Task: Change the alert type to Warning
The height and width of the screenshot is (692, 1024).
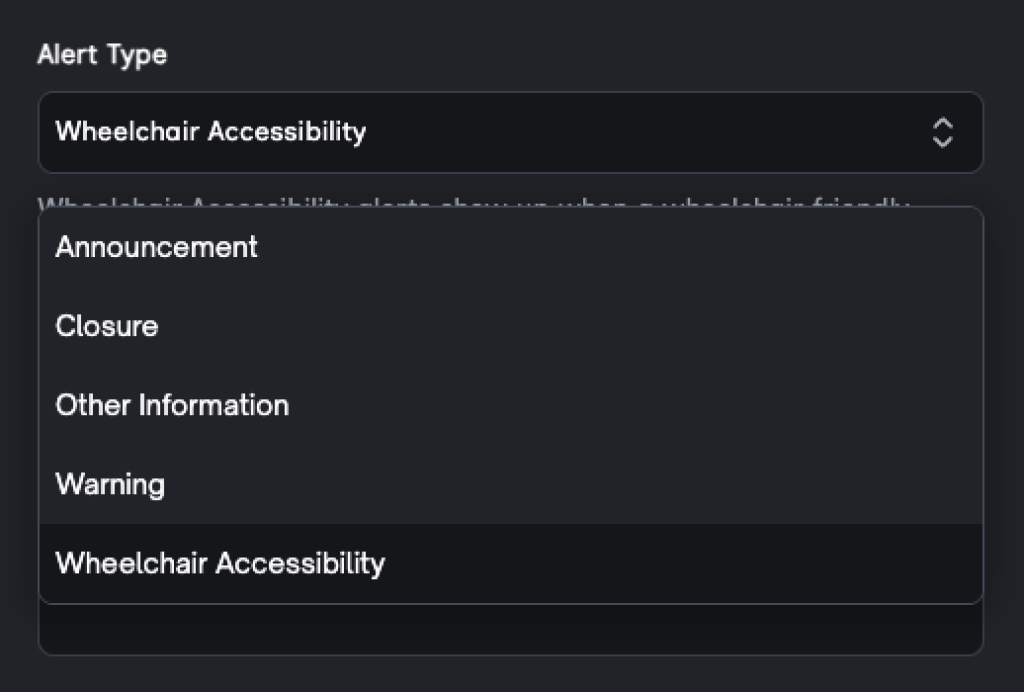Action: tap(110, 484)
